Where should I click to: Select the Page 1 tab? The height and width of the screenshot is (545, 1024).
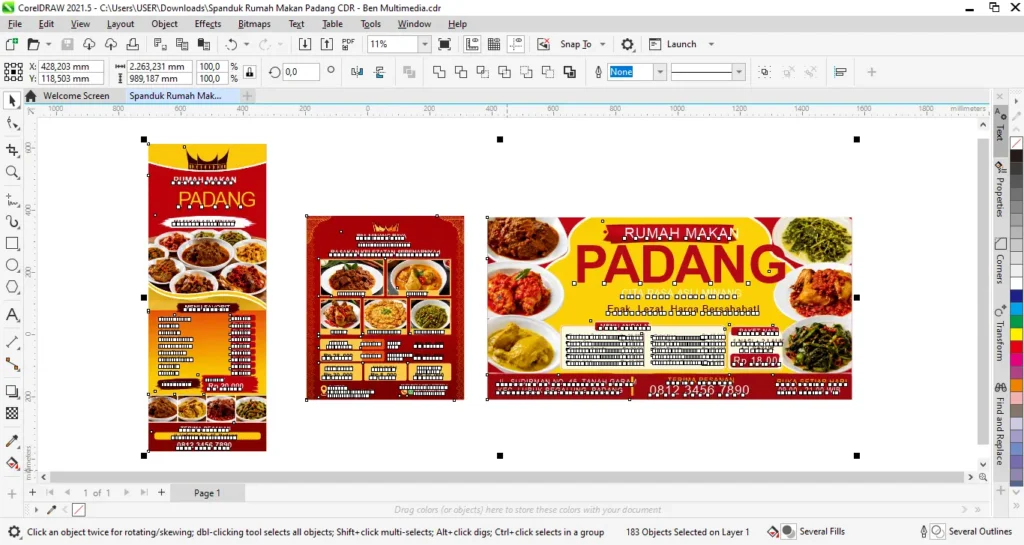tap(207, 493)
